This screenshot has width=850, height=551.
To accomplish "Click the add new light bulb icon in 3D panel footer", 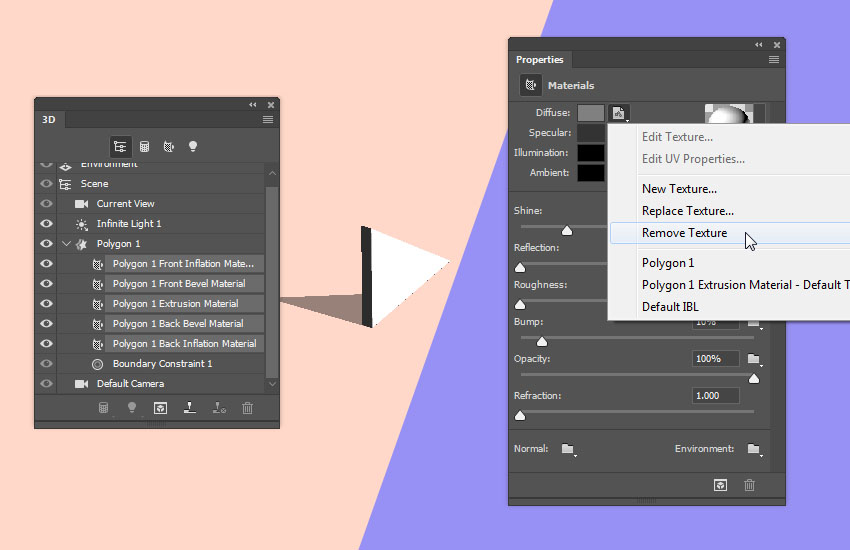I will pos(132,408).
